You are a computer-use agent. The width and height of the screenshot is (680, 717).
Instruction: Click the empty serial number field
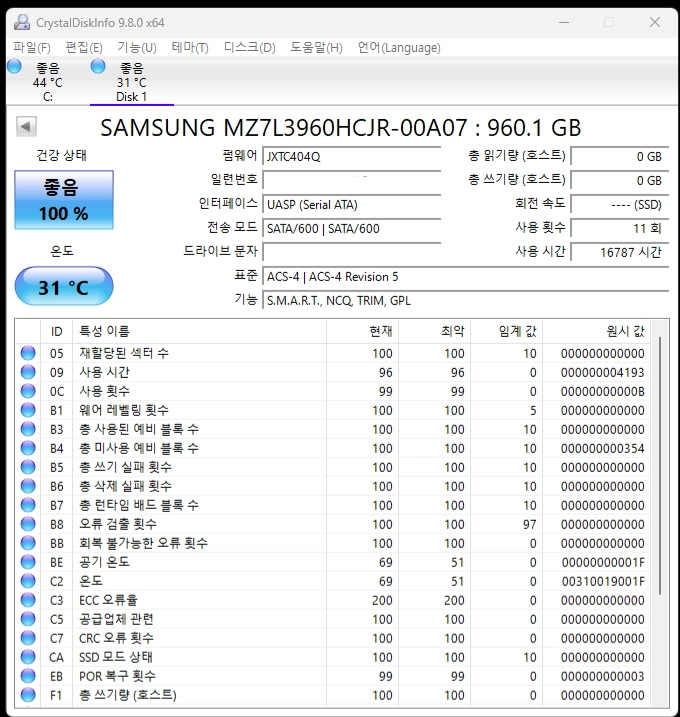[351, 180]
